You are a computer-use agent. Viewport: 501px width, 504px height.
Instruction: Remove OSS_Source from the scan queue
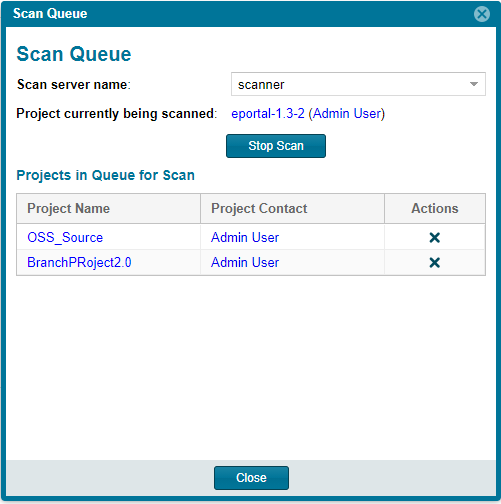tap(434, 237)
